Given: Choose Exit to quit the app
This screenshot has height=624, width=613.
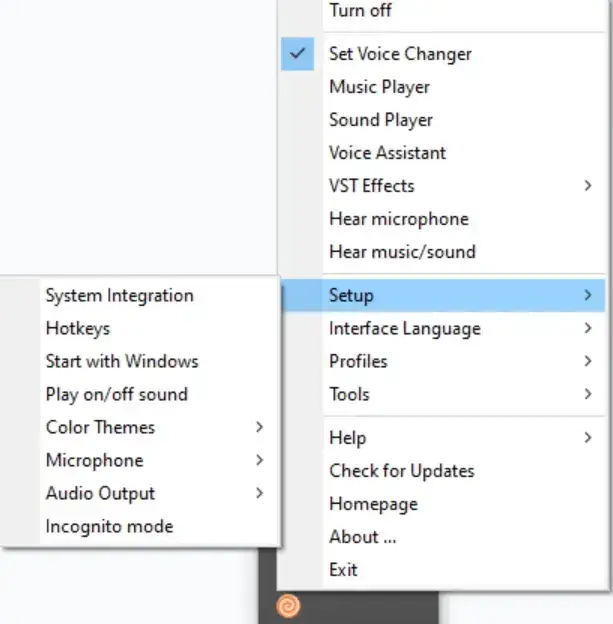Looking at the screenshot, I should tap(343, 570).
